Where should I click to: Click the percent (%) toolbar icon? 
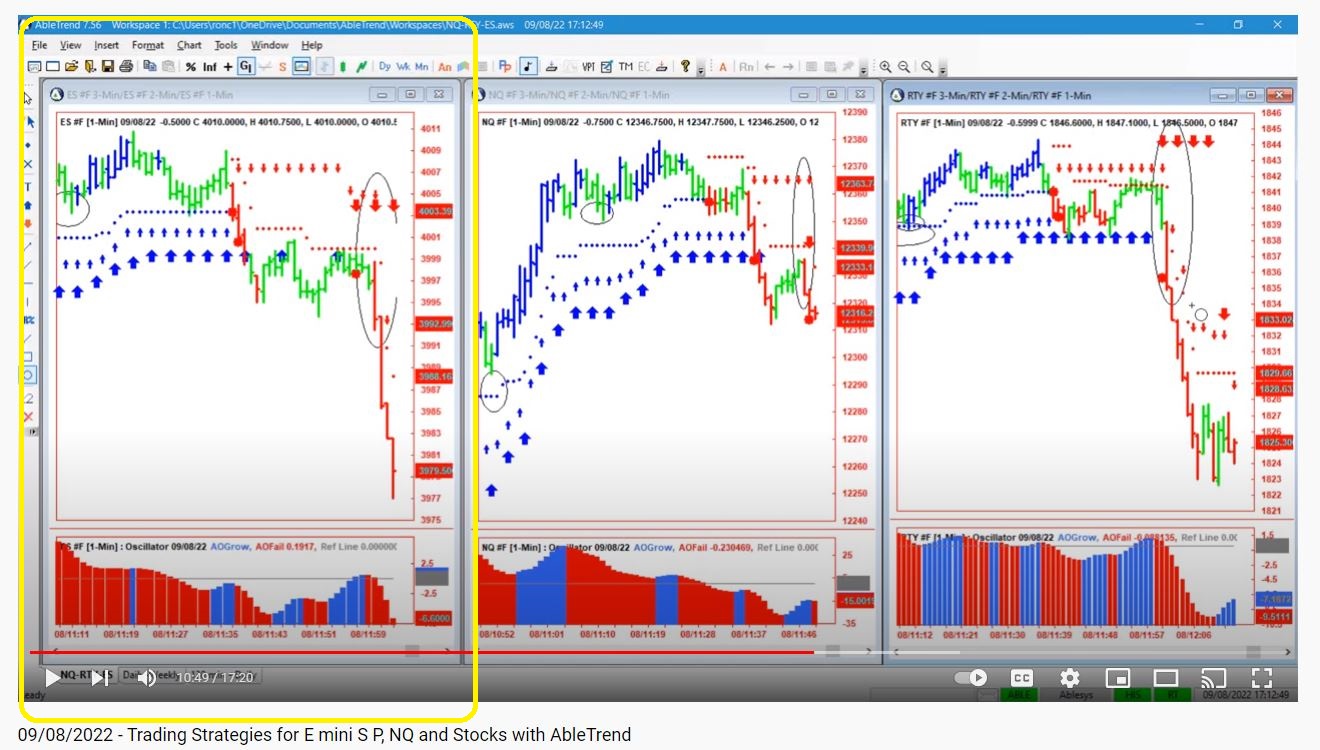pyautogui.click(x=191, y=67)
